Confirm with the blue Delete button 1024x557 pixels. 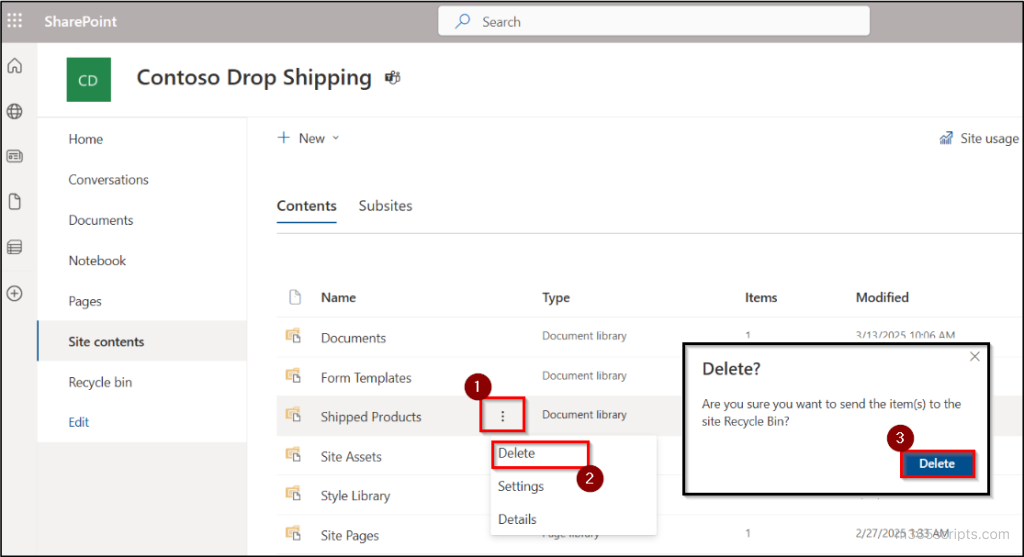click(x=937, y=464)
